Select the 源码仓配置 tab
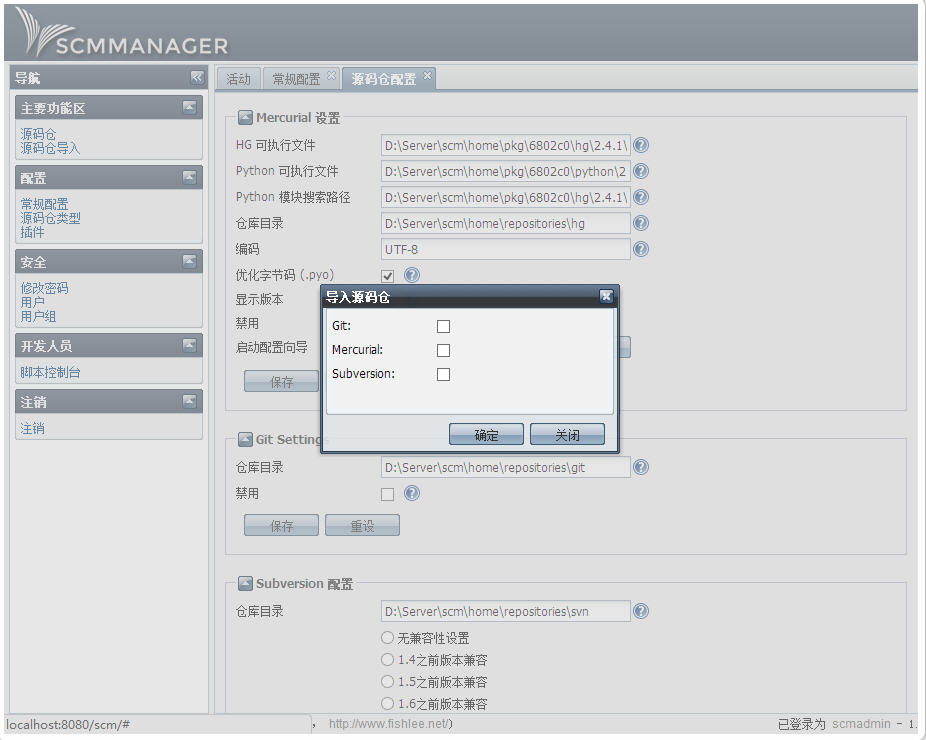 (x=384, y=79)
